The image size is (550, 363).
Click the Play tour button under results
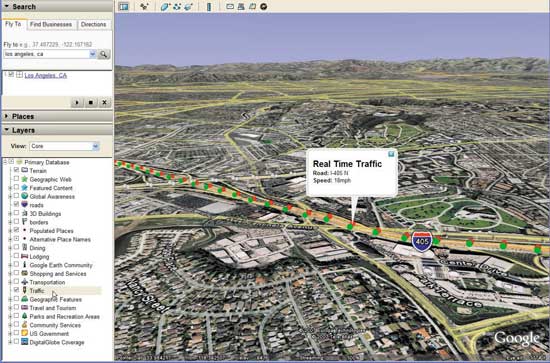77,102
